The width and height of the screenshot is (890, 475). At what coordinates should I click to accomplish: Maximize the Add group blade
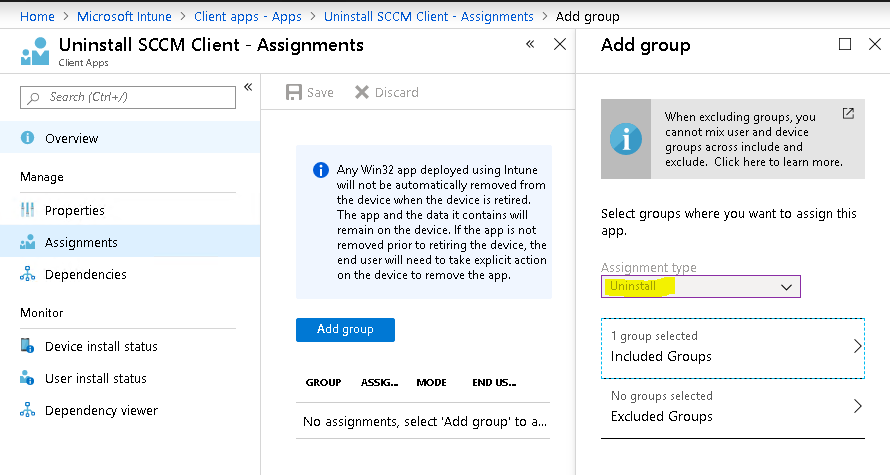pyautogui.click(x=845, y=44)
